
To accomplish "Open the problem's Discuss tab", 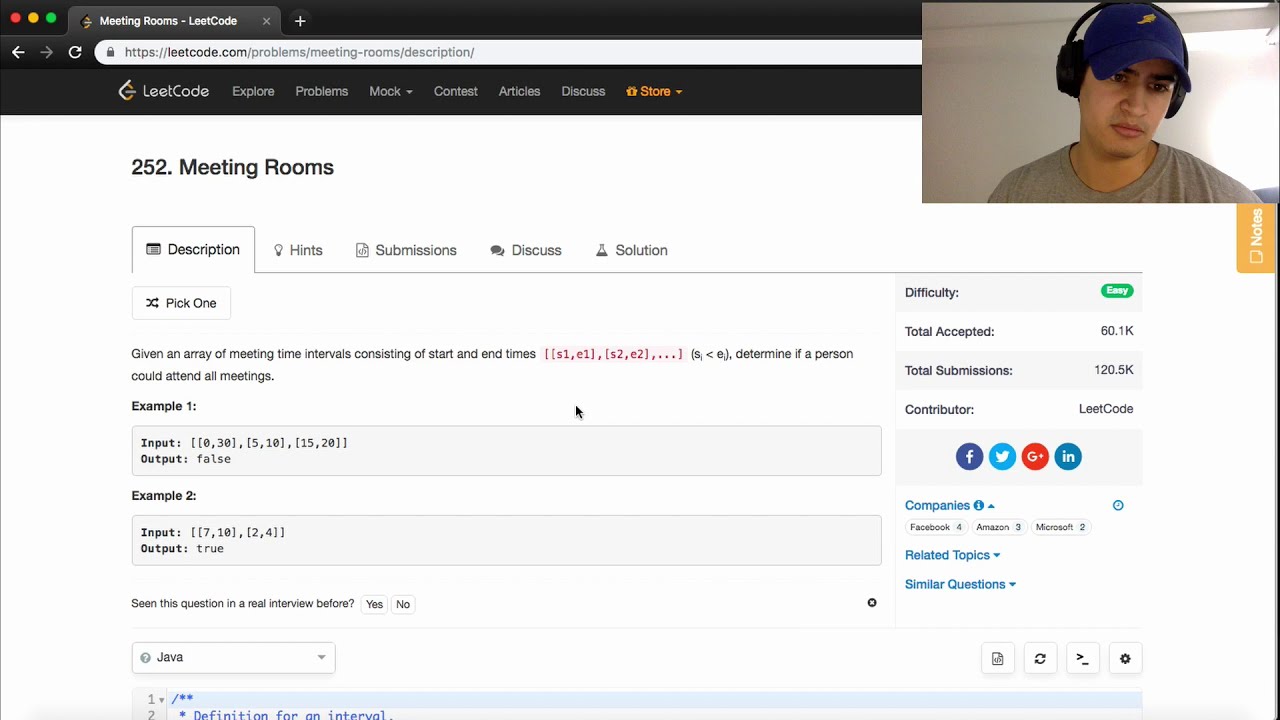I will [526, 250].
